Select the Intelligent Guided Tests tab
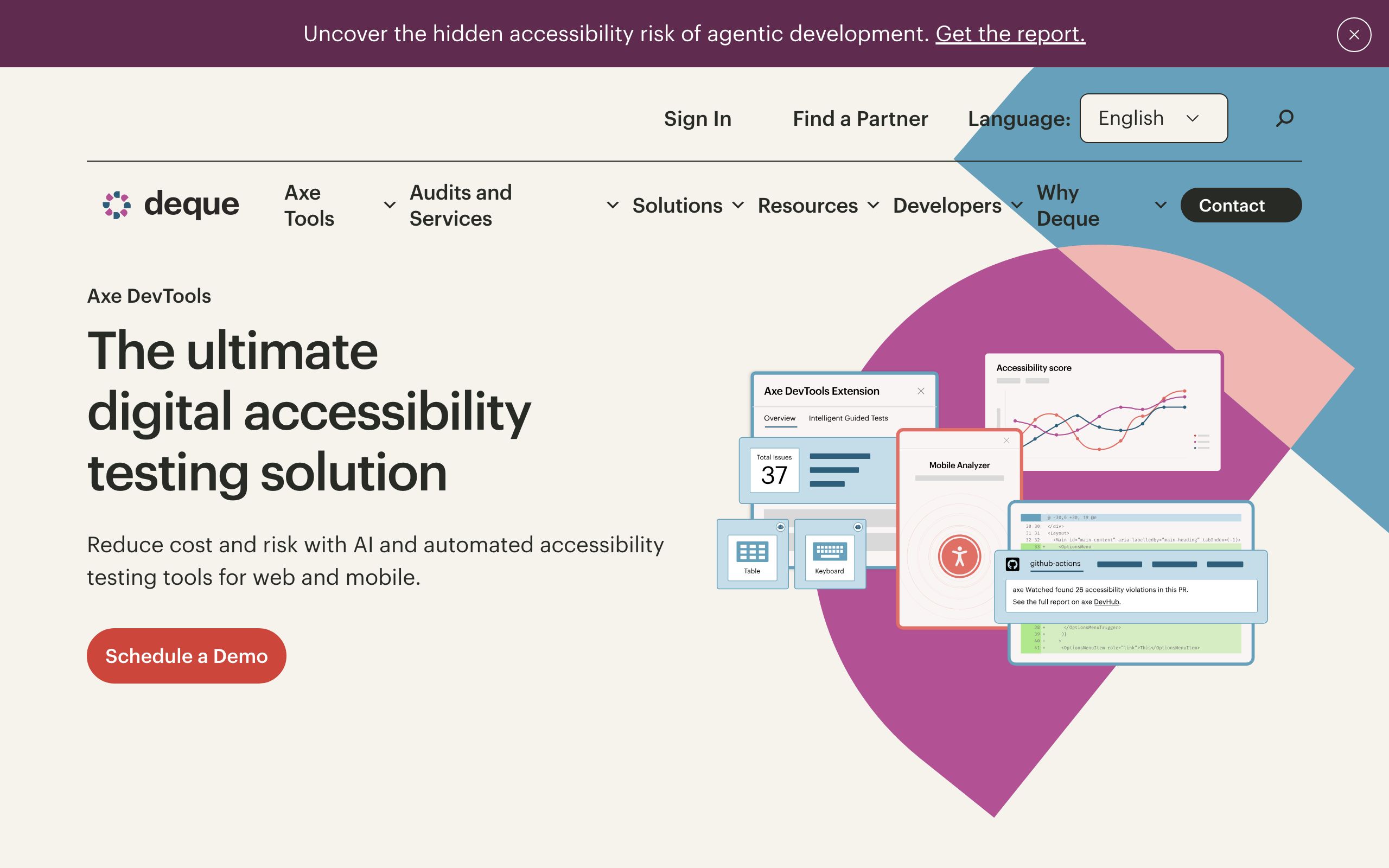This screenshot has width=1389, height=868. click(x=848, y=418)
